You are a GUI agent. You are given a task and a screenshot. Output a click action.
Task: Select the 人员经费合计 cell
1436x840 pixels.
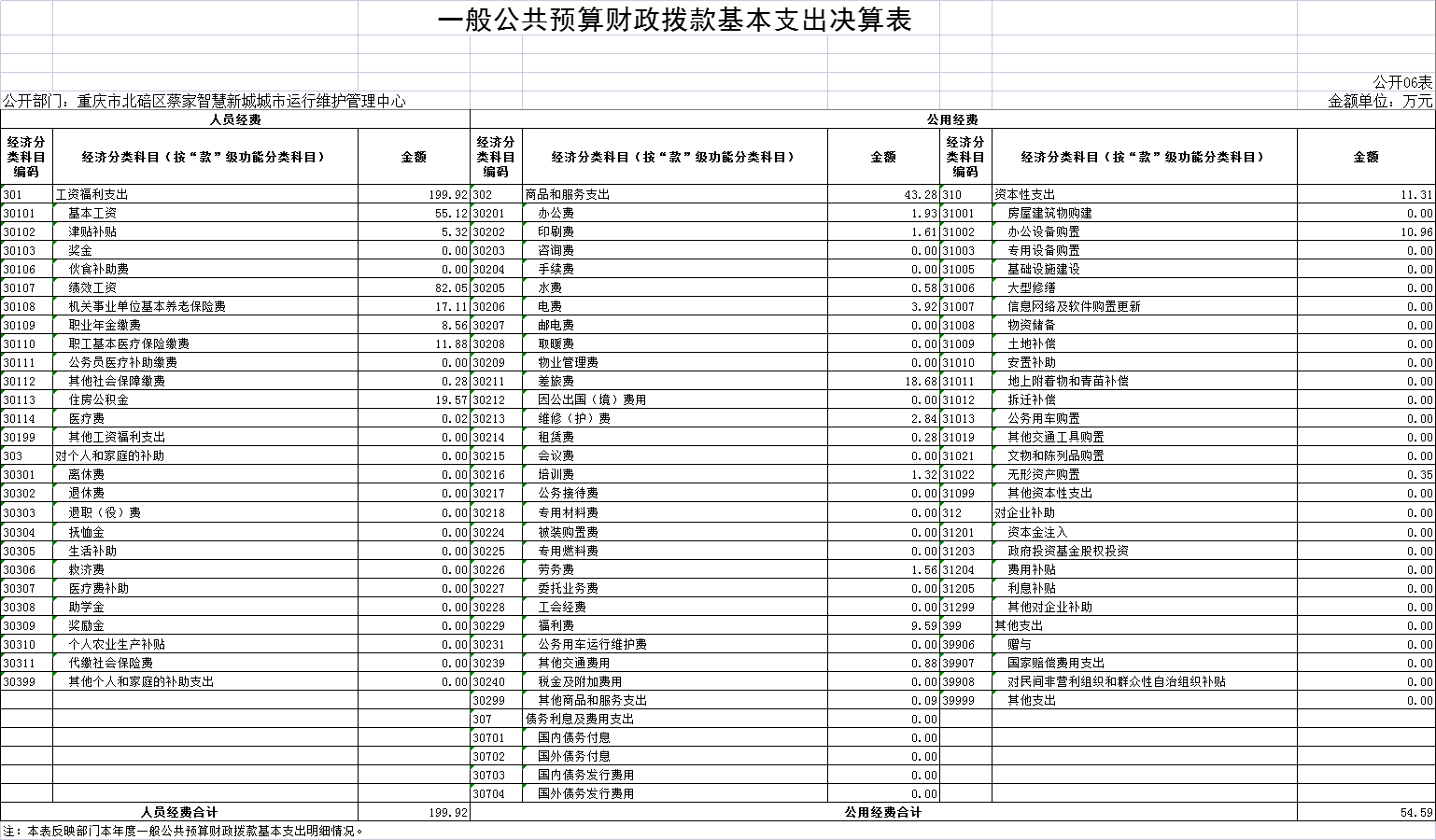179,812
